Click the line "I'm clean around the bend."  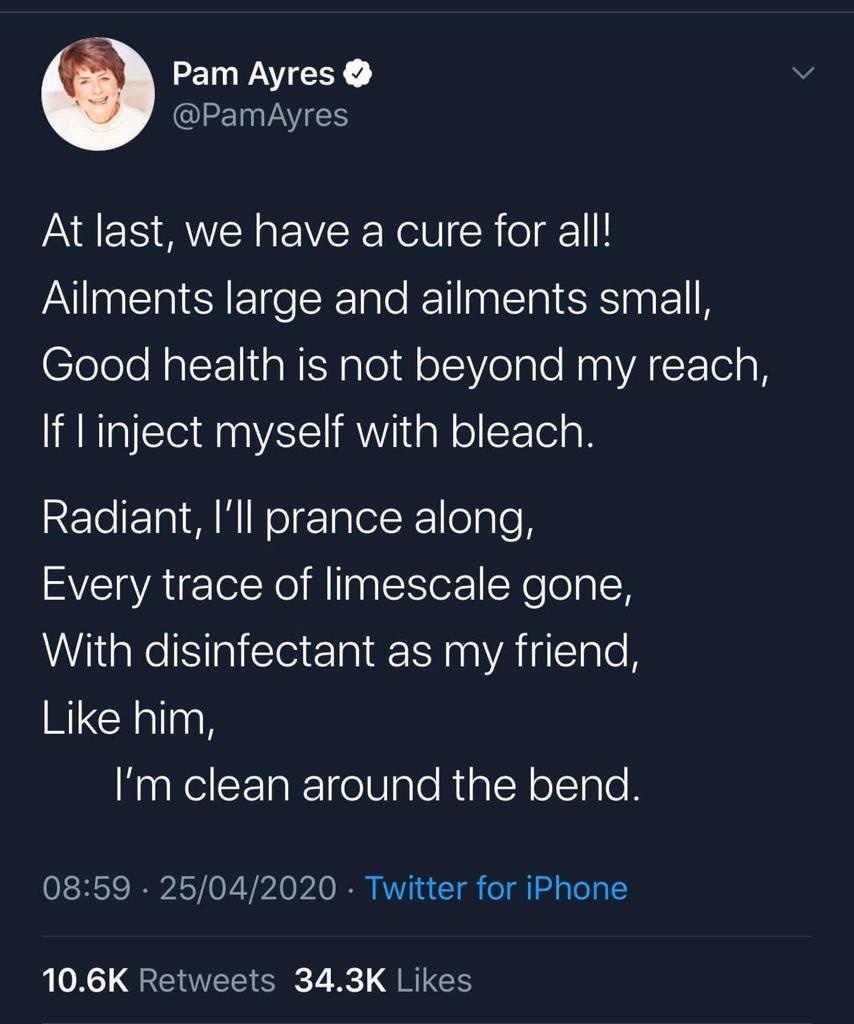(375, 787)
